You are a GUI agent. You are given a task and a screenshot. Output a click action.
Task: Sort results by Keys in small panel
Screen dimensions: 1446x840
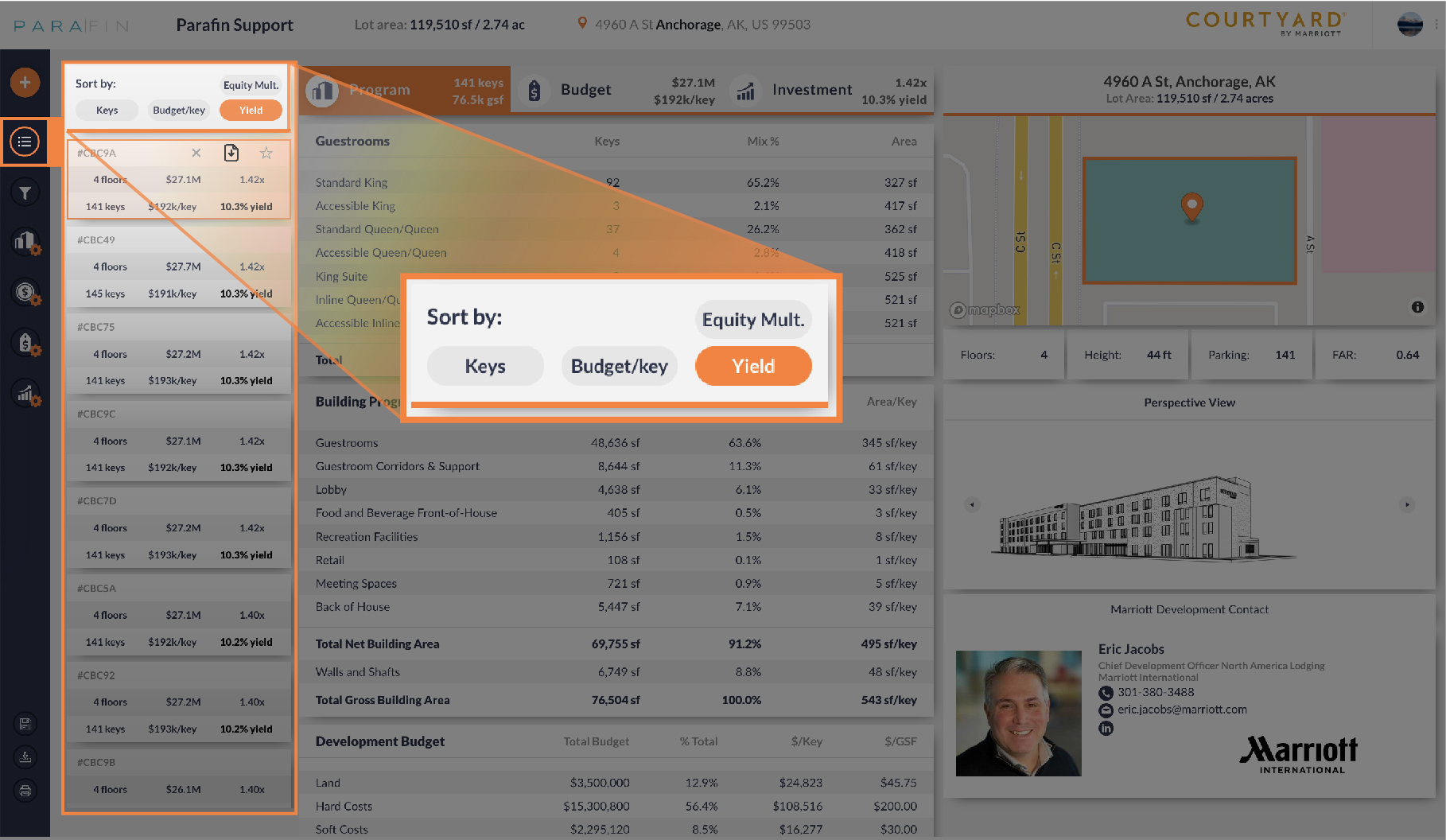[107, 111]
